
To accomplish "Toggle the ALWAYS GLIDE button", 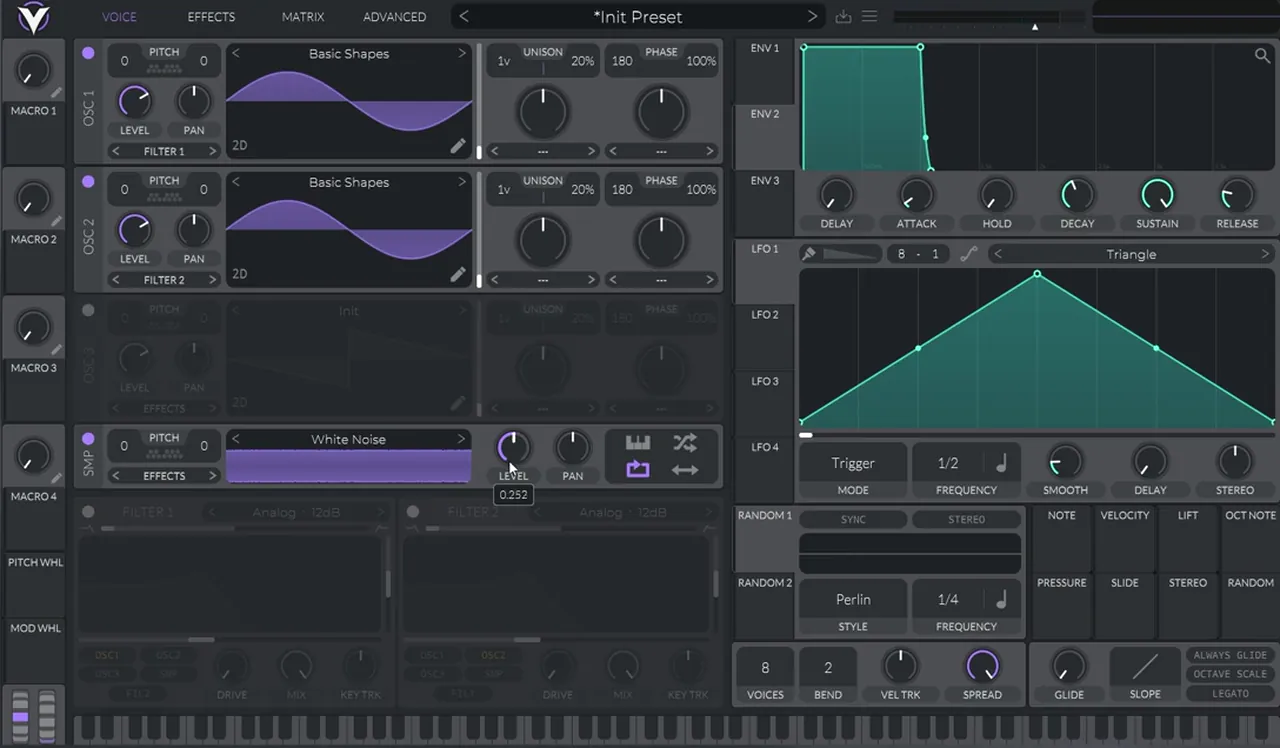I will click(1230, 655).
